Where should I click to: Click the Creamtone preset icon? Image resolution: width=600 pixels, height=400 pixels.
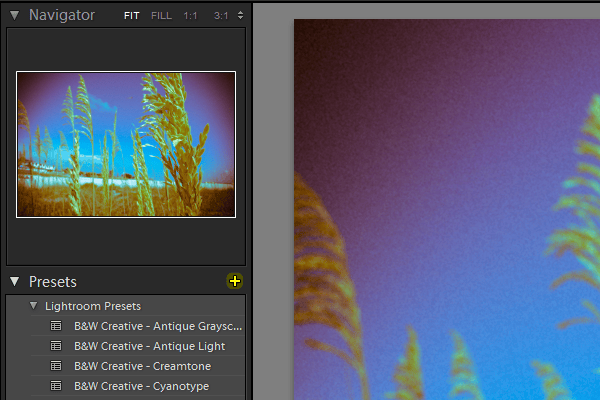coord(56,366)
